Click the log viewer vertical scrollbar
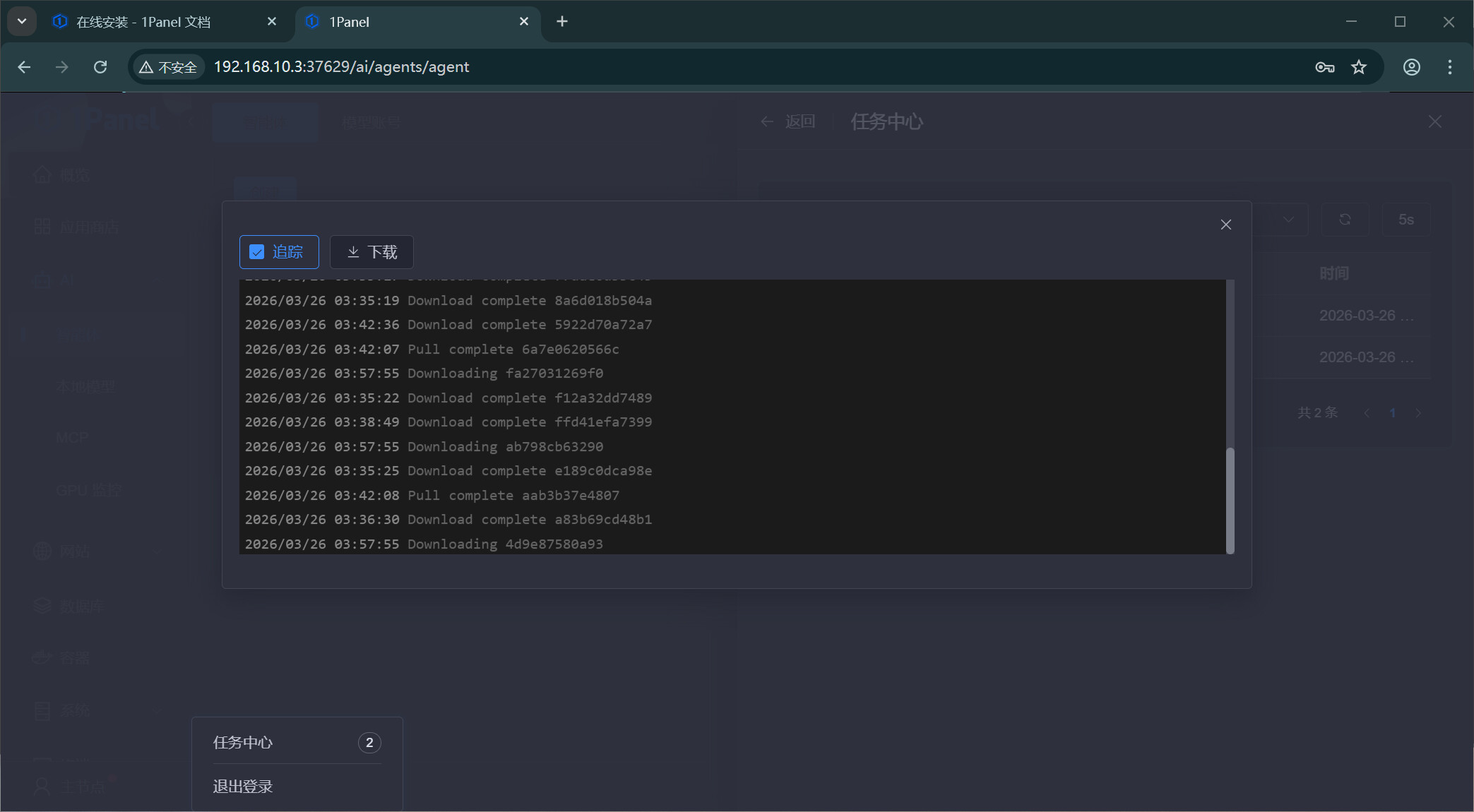The image size is (1474, 812). click(x=1230, y=500)
